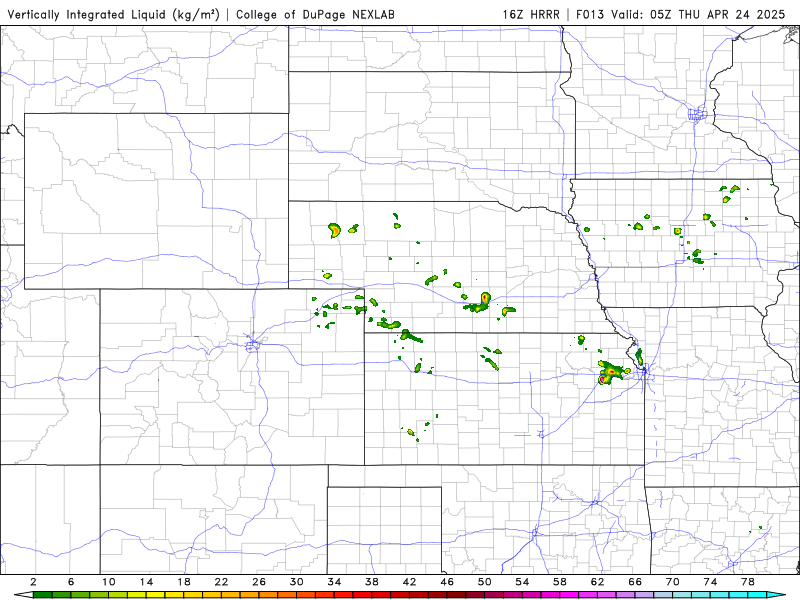800x600 pixels.
Task: Click the color scale label "18"
Action: coord(184,582)
